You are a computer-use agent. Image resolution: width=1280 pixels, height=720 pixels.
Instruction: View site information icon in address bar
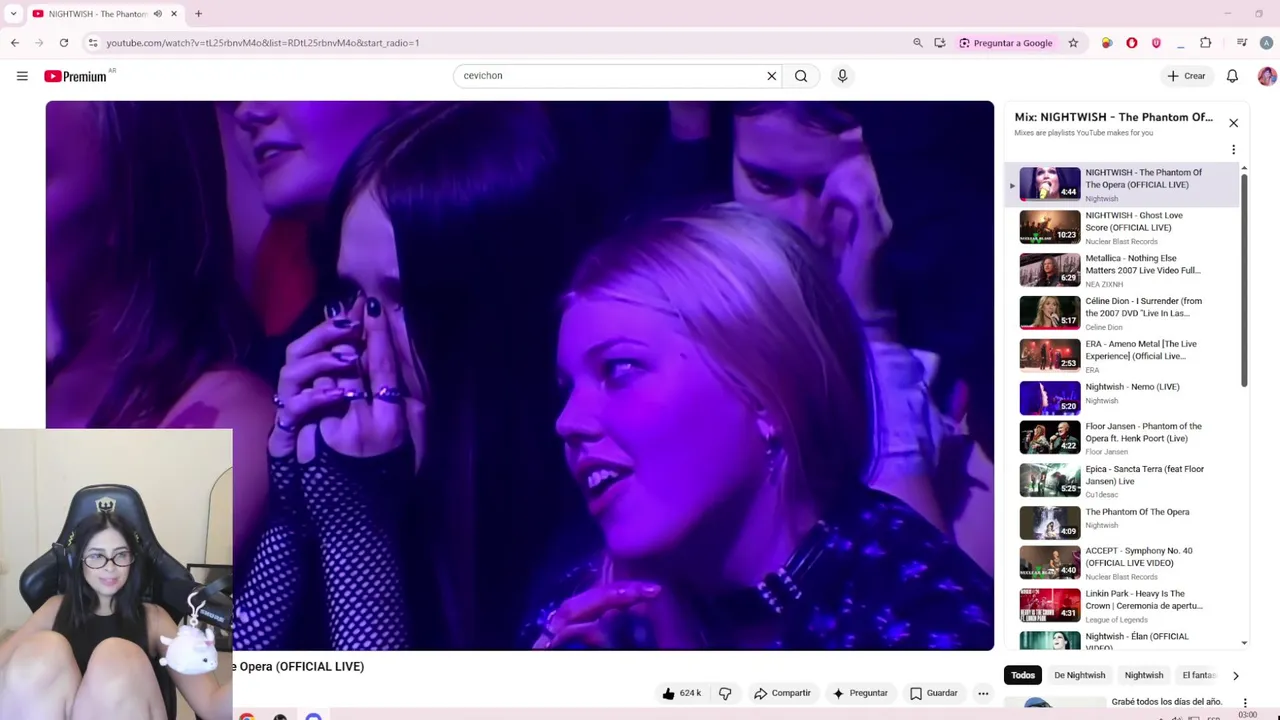tap(93, 43)
